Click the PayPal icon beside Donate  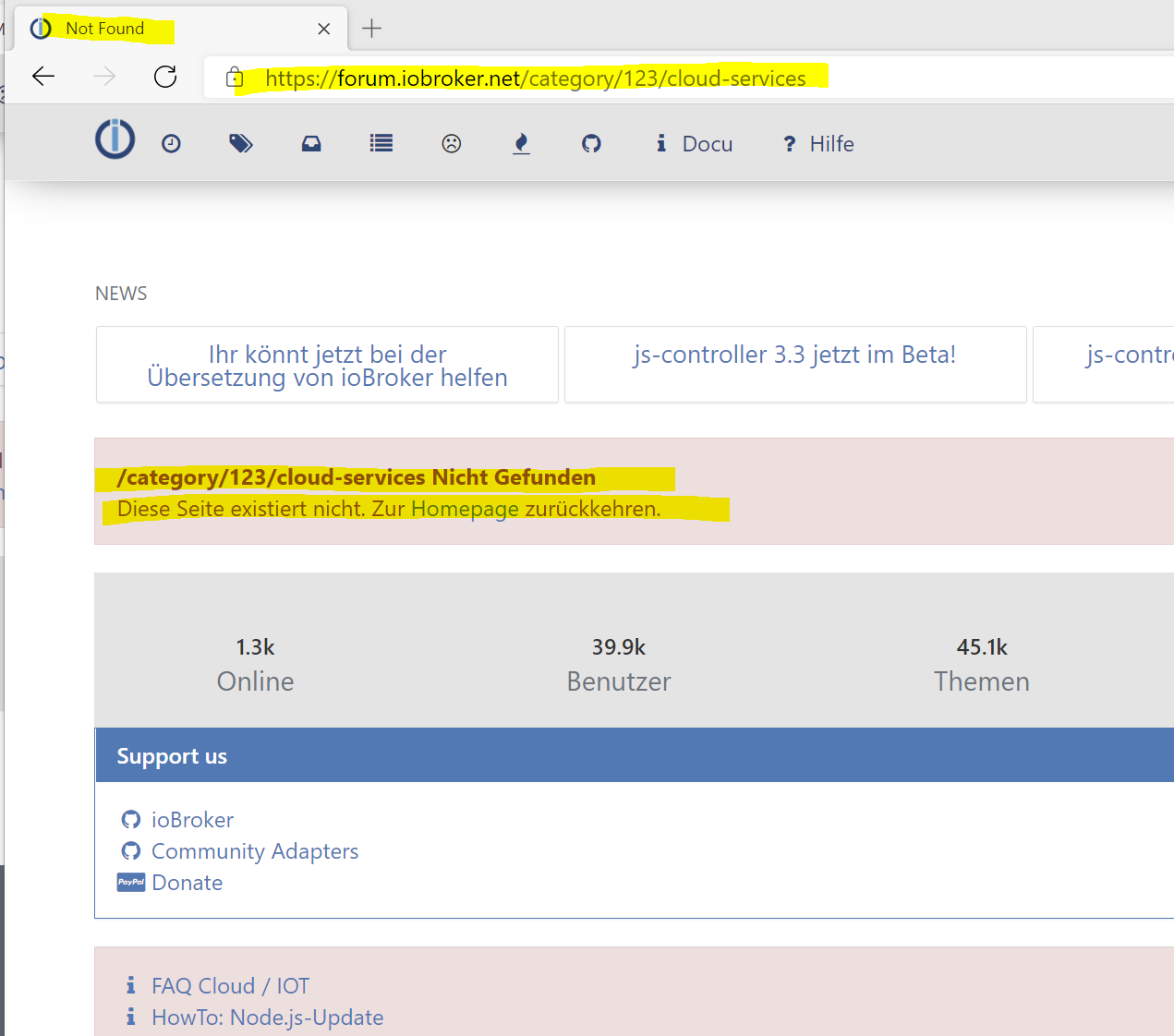tap(131, 882)
